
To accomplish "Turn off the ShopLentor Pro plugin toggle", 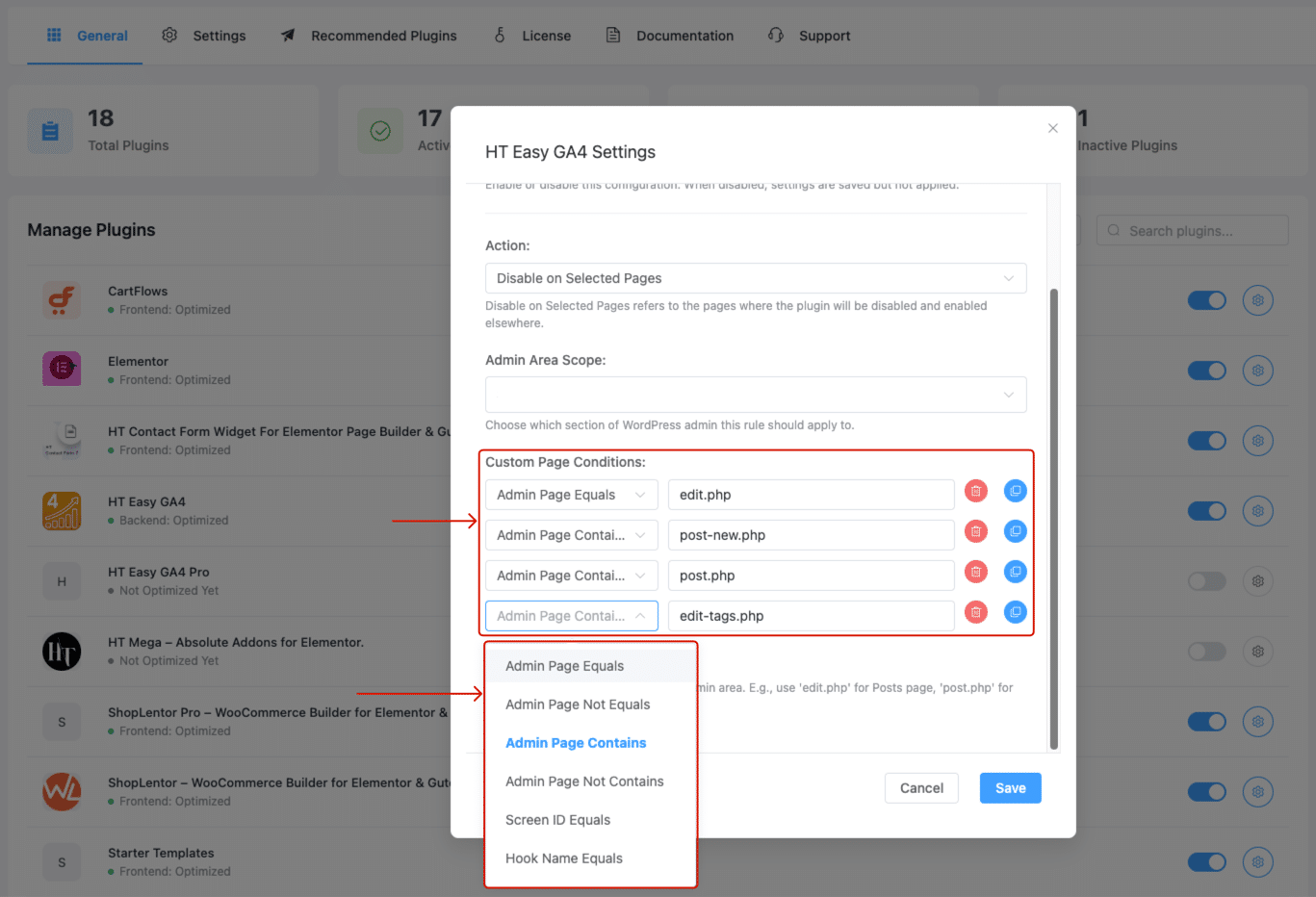I will (x=1206, y=721).
